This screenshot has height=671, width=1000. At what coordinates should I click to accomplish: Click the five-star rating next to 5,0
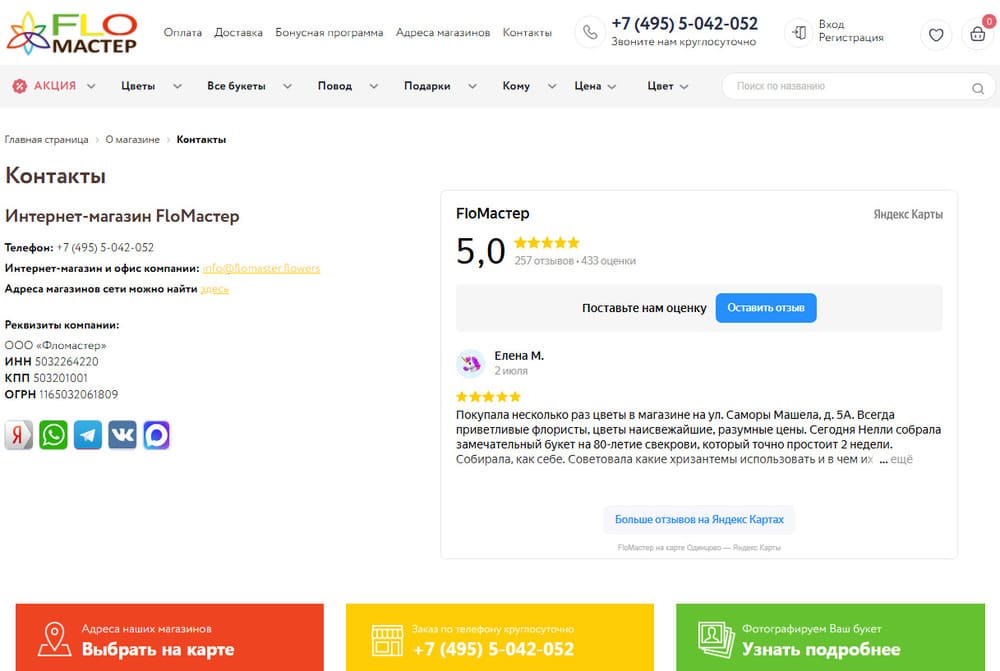[547, 242]
